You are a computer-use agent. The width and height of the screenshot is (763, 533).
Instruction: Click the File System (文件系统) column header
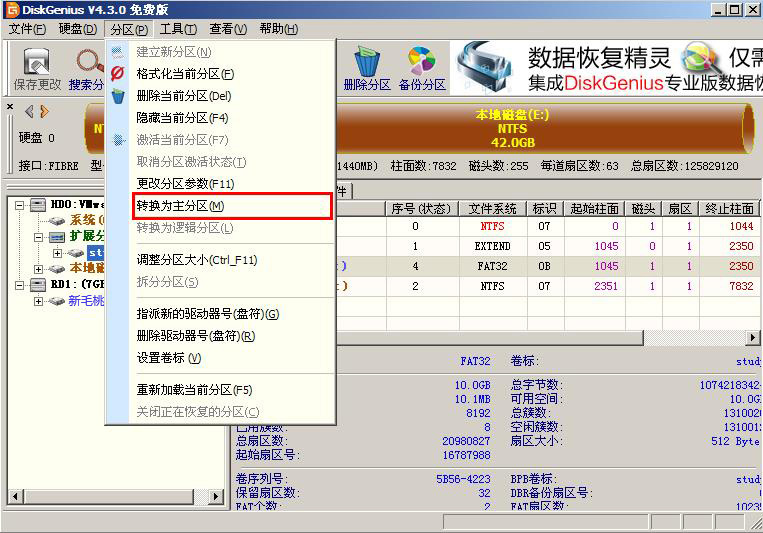coord(492,209)
